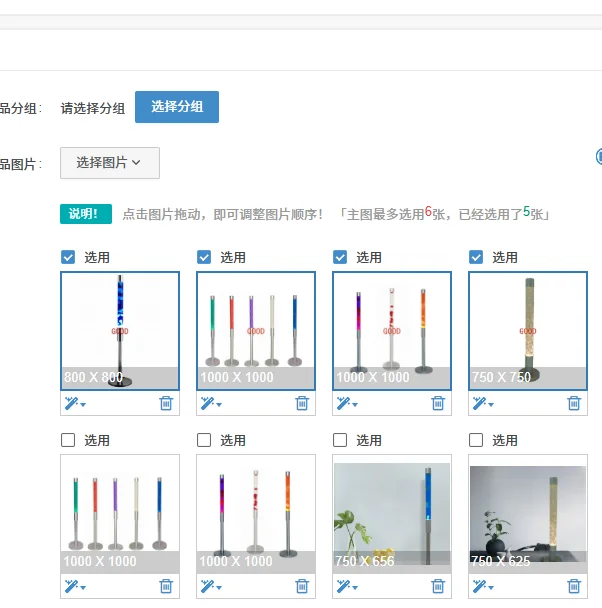The image size is (602, 608).
Task: Click magic wand icon under three-lamp selected image
Action: [343, 403]
